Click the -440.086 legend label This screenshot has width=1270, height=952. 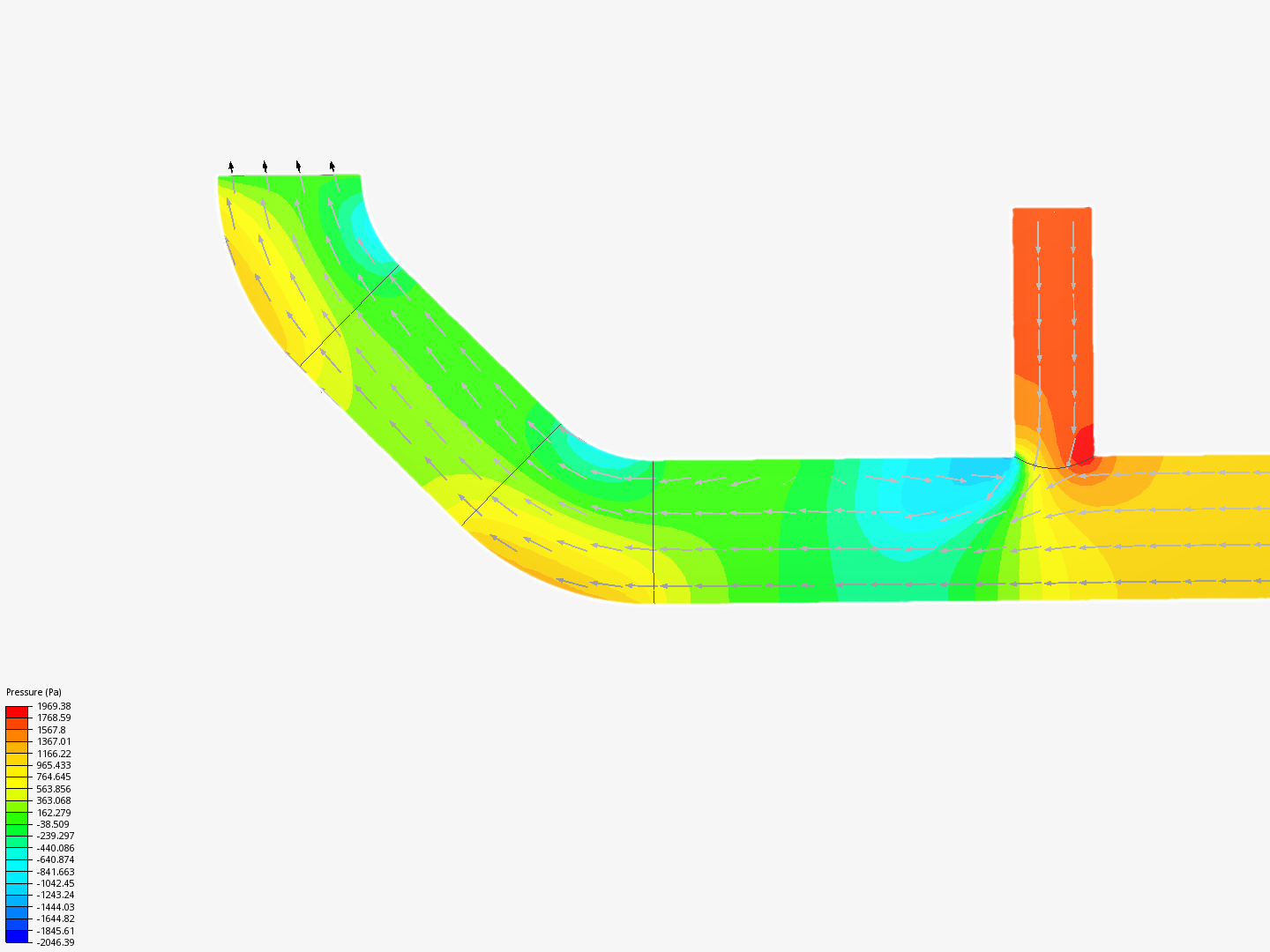click(x=56, y=848)
